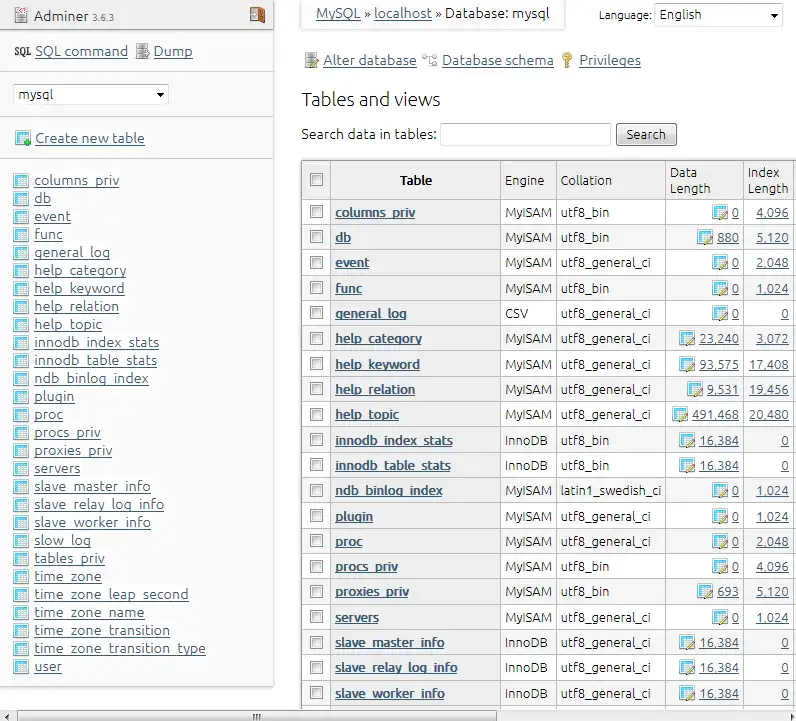The image size is (796, 721).
Task: Click the table icon beside columns_priv in sidebar
Action: pyautogui.click(x=21, y=181)
